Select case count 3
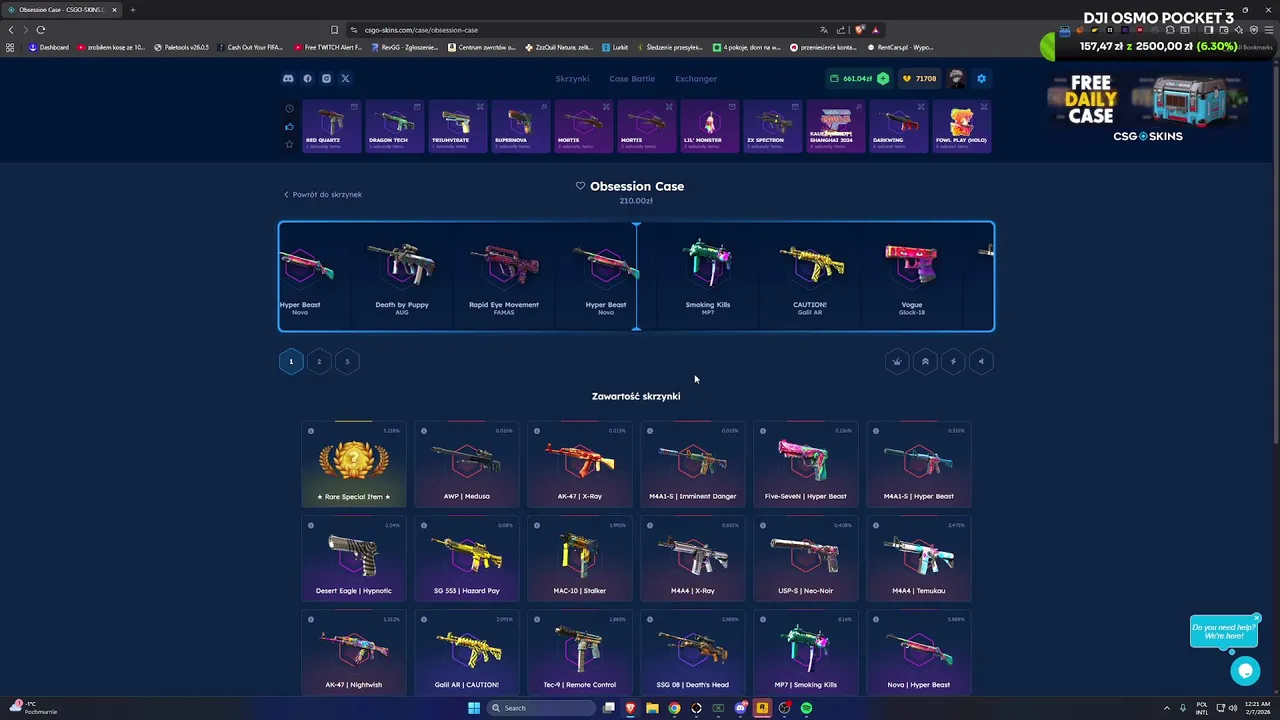 click(x=347, y=362)
